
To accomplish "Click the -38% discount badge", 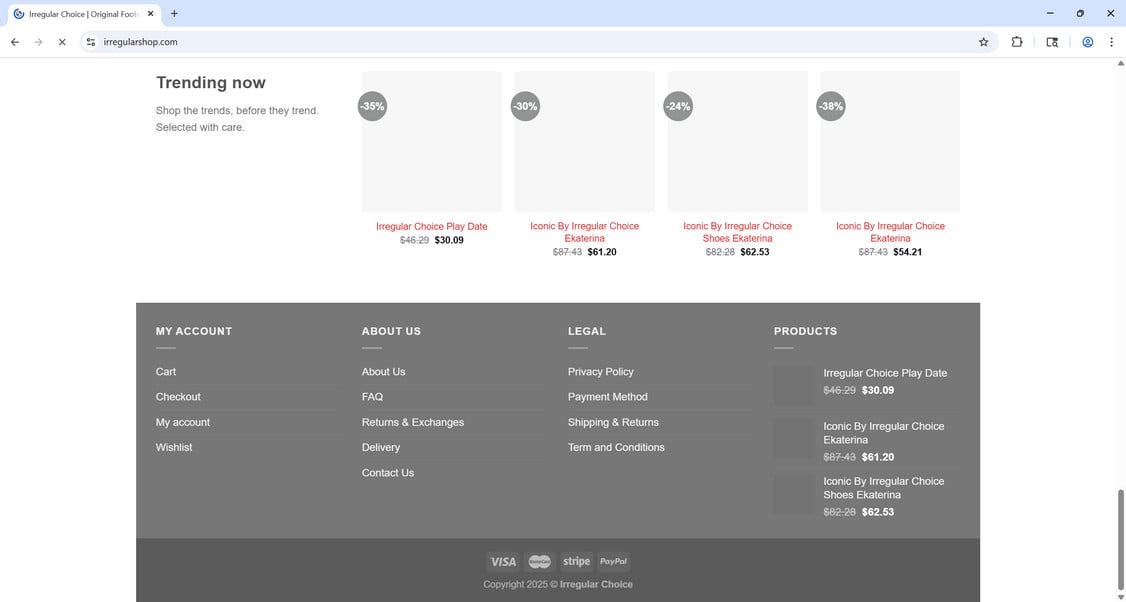I will pyautogui.click(x=831, y=106).
